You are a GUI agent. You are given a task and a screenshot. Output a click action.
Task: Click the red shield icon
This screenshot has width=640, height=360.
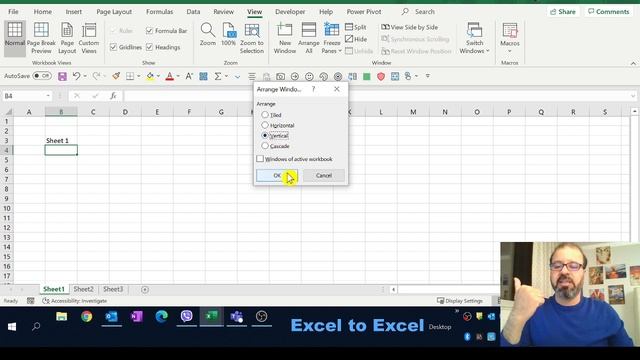point(381,76)
